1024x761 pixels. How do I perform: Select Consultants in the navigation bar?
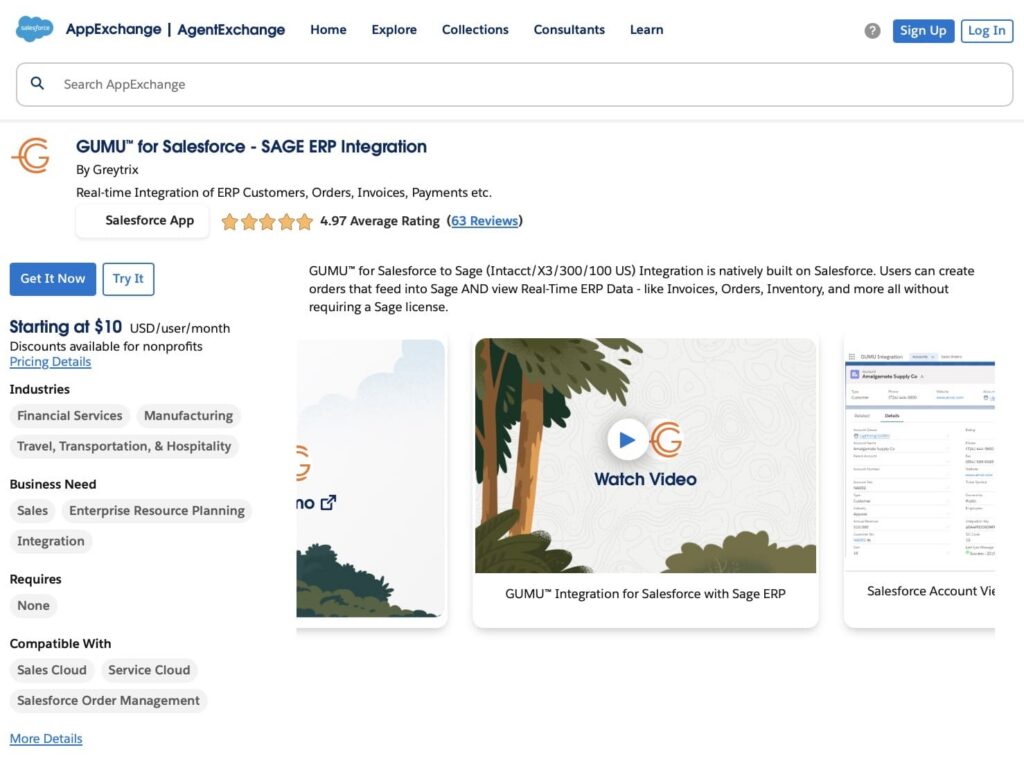[x=569, y=30]
